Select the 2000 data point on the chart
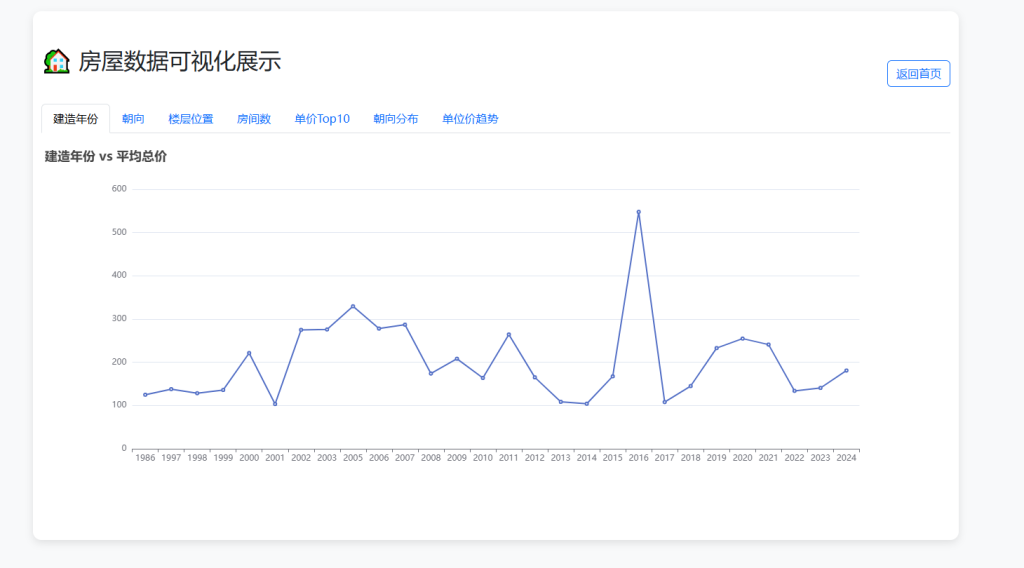The height and width of the screenshot is (568, 1024). coord(249,353)
